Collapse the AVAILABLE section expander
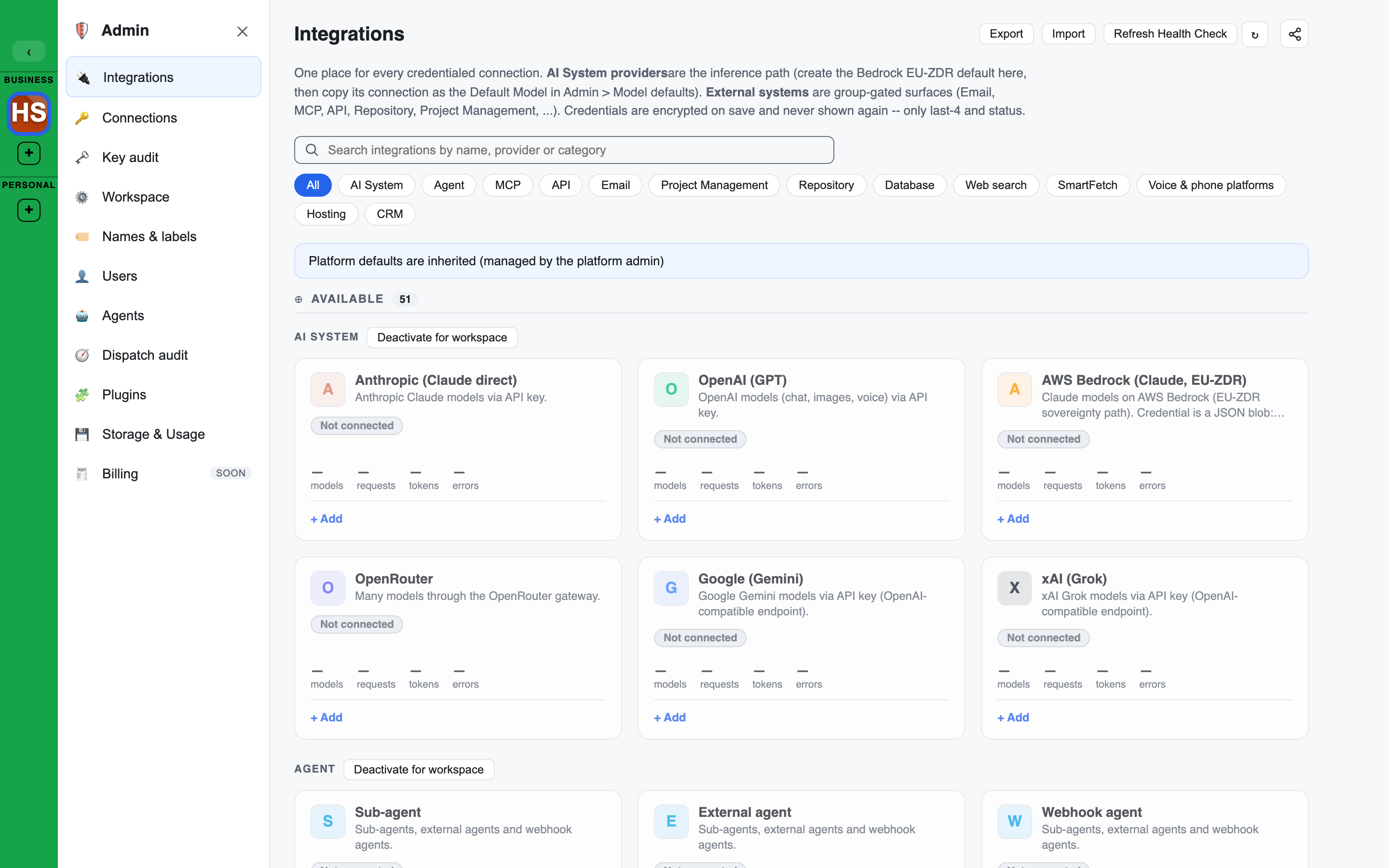 point(299,299)
